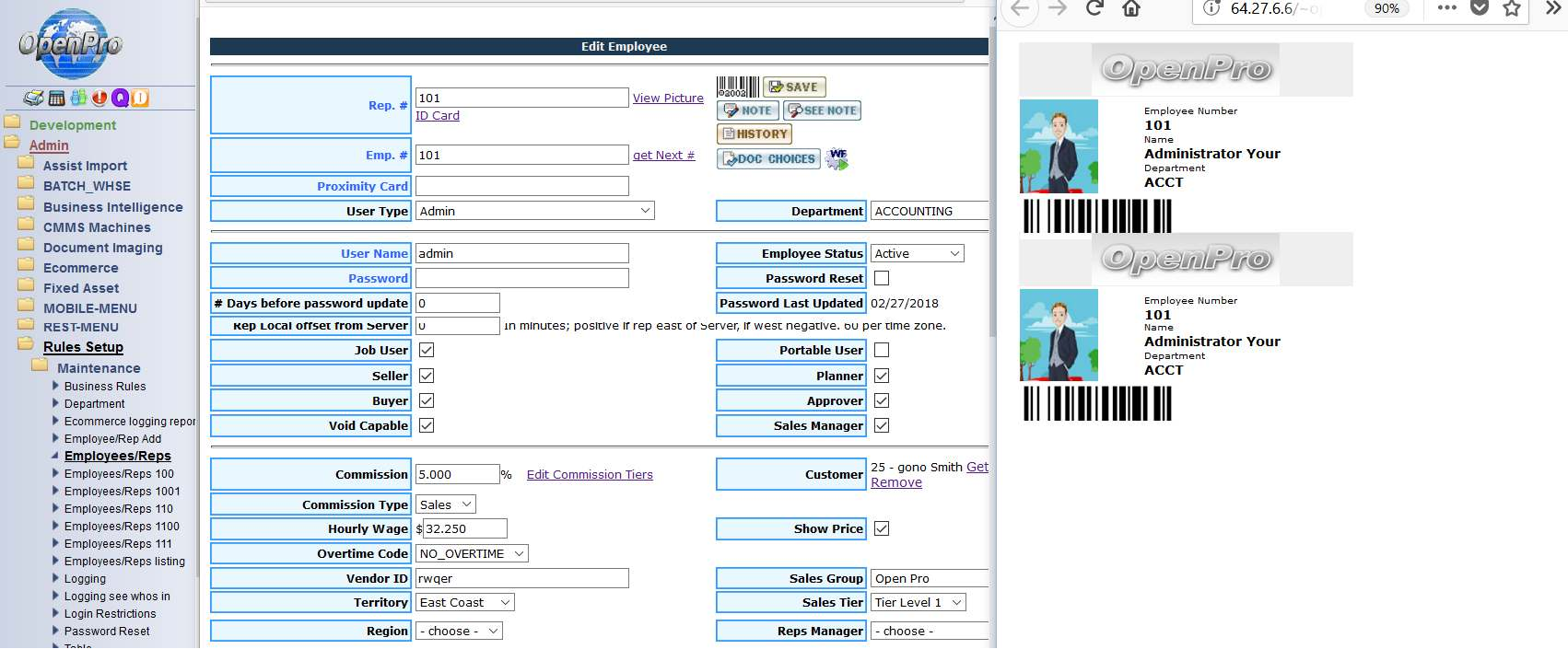The height and width of the screenshot is (649, 1568).
Task: Reload the page in the browser
Action: [1094, 8]
